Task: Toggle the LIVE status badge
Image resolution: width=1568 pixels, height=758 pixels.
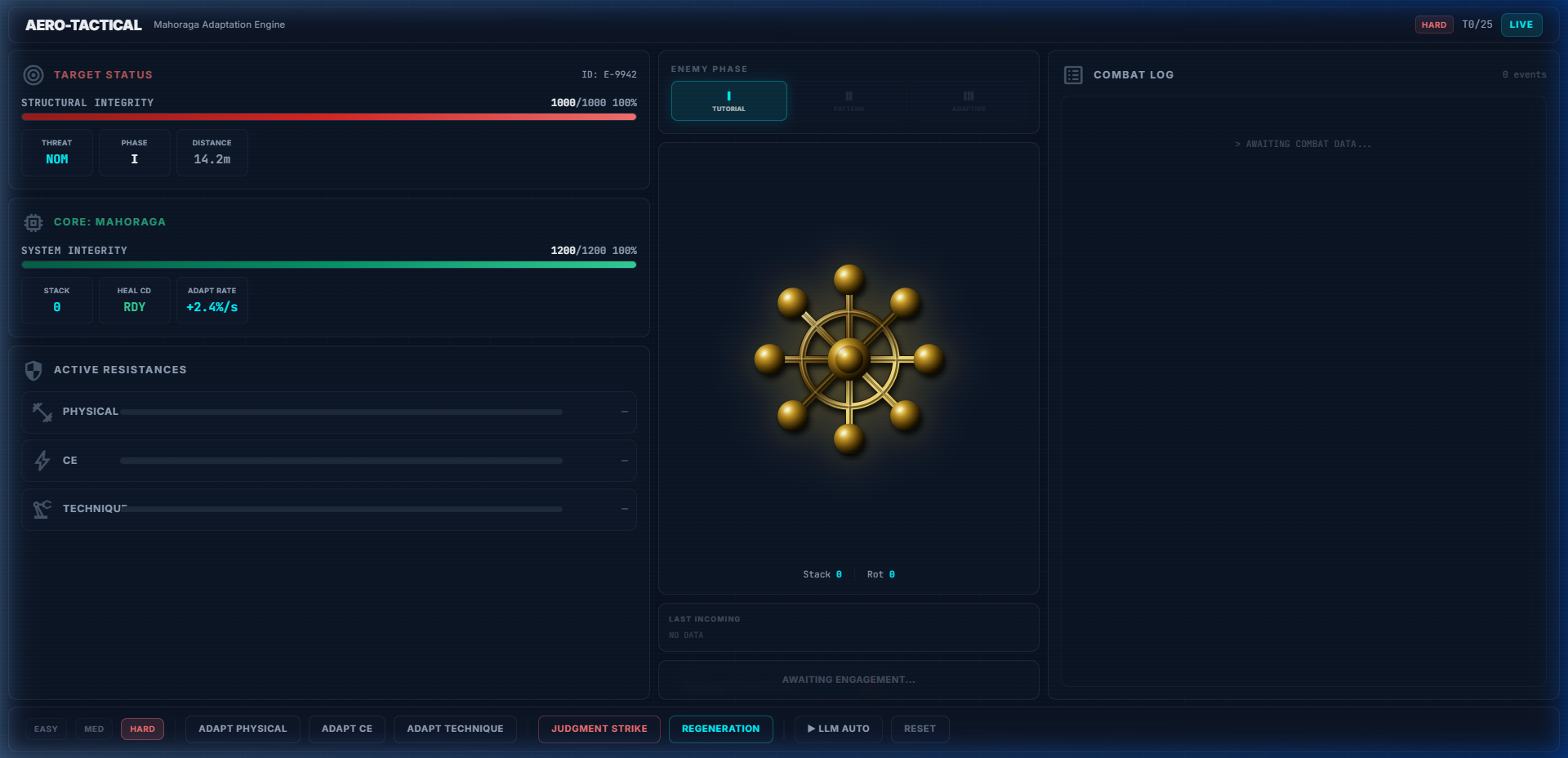Action: pos(1521,25)
